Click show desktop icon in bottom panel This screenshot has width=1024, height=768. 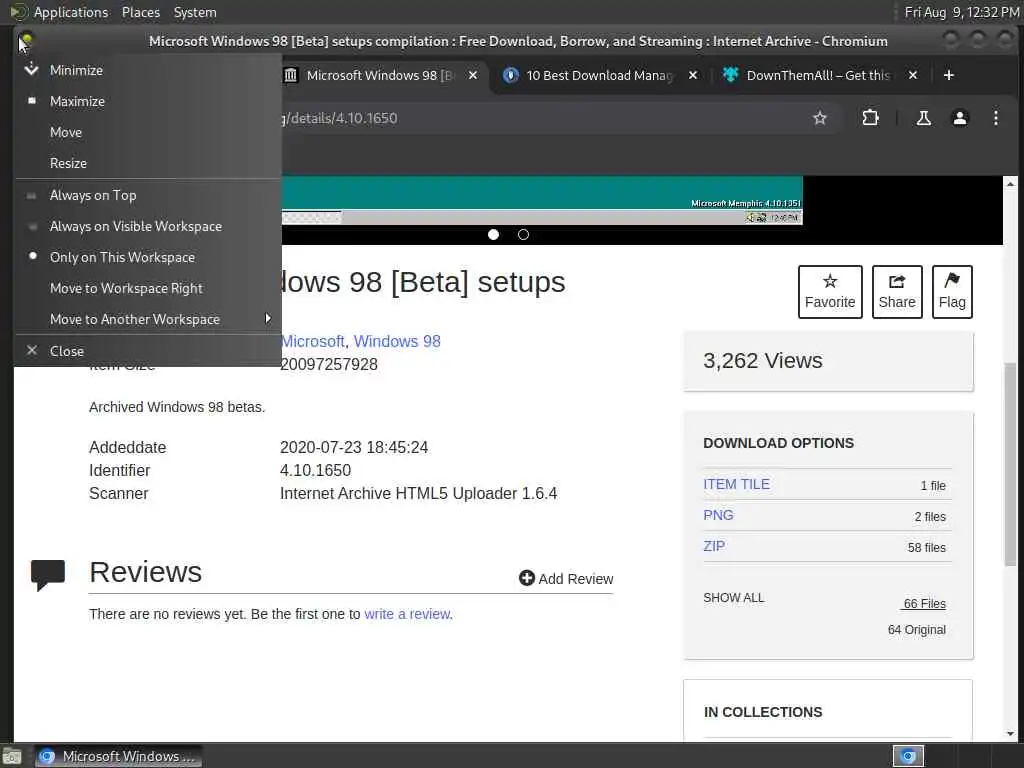click(11, 756)
